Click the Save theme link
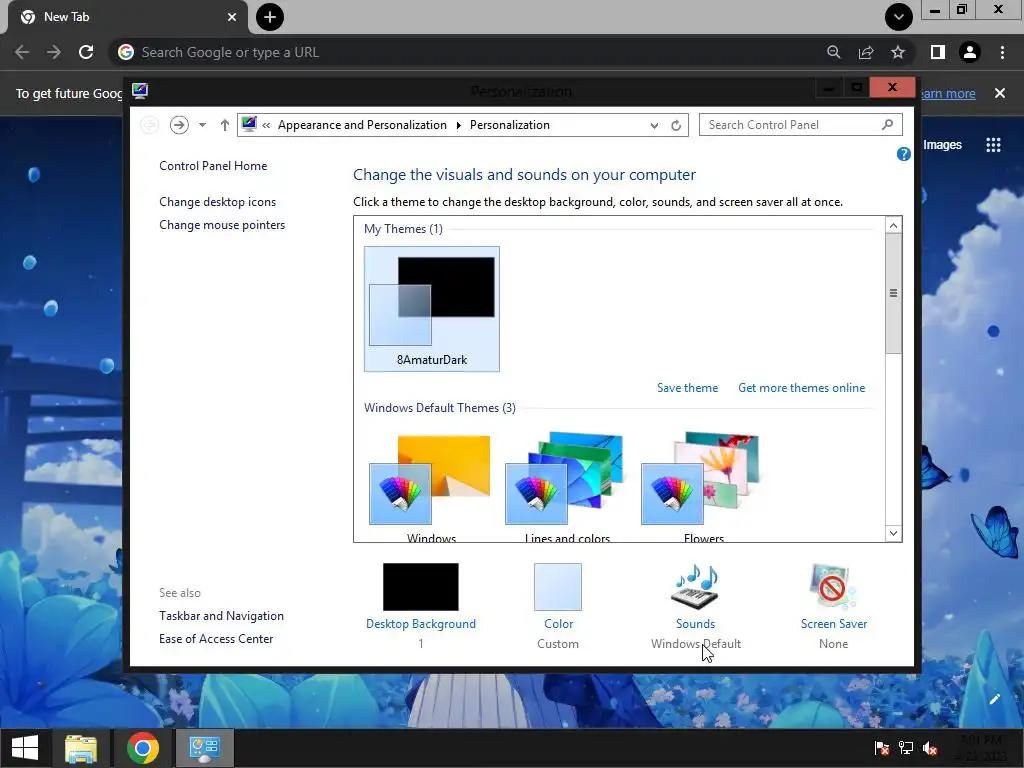The image size is (1024, 768). click(687, 388)
